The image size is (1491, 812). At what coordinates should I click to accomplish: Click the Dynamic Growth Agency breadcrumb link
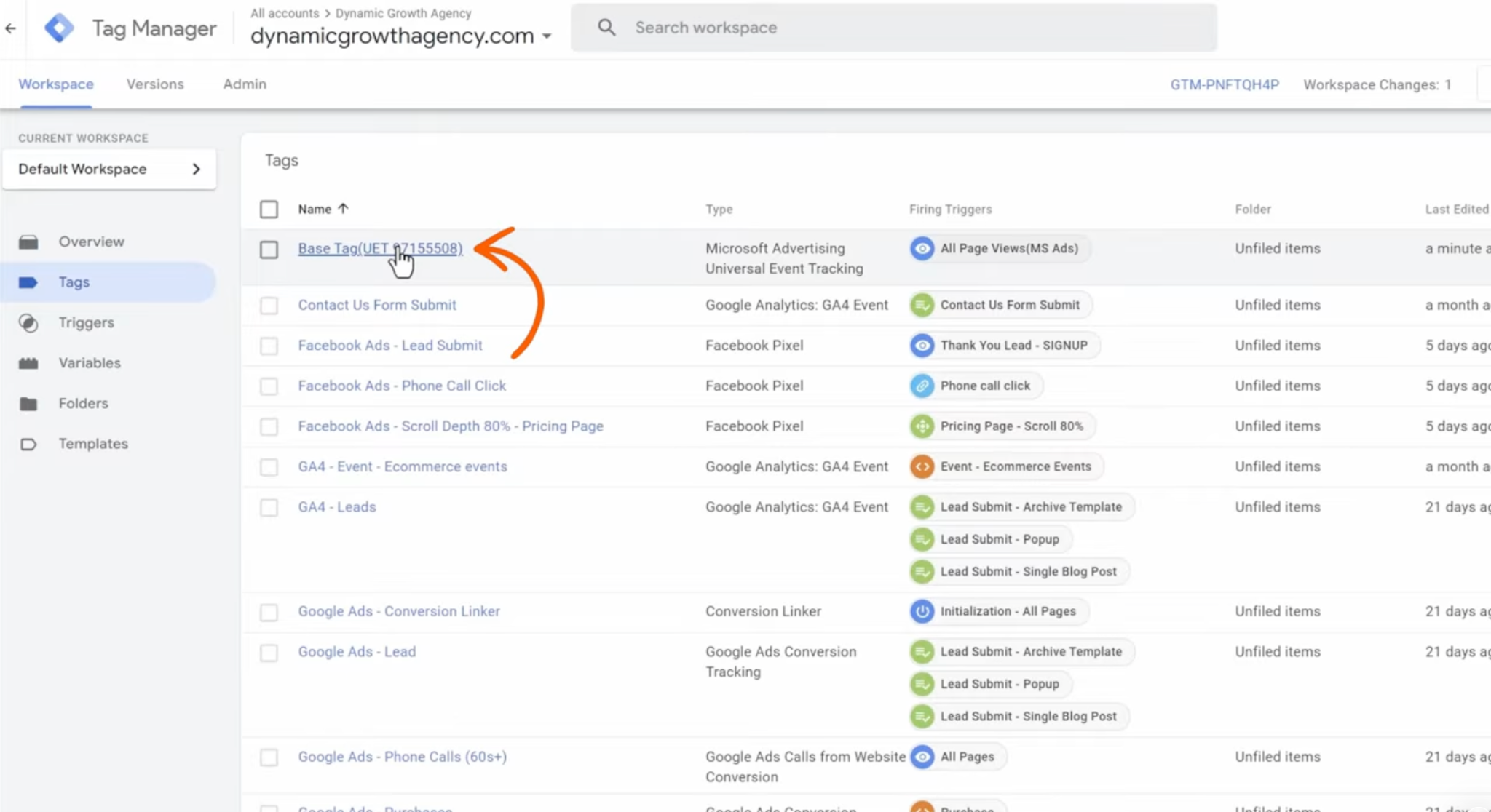(403, 13)
